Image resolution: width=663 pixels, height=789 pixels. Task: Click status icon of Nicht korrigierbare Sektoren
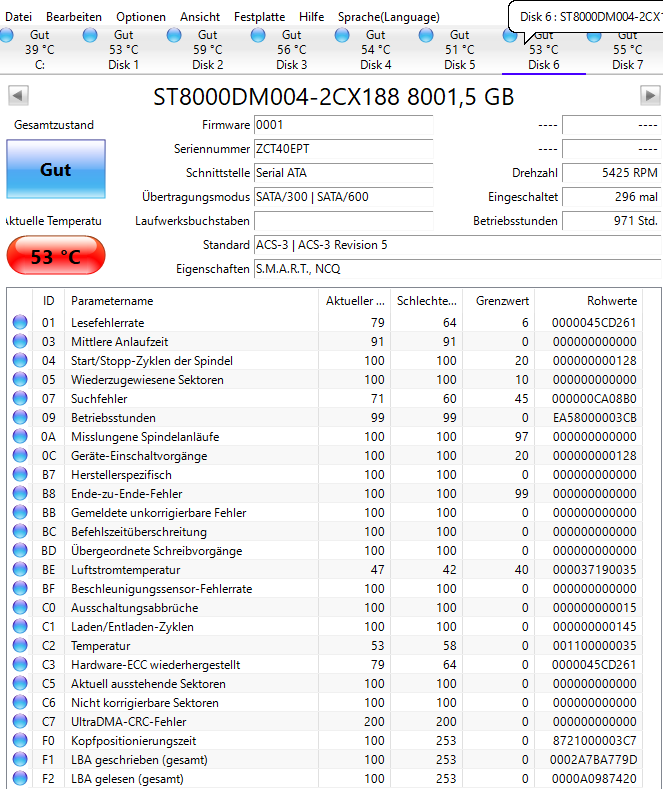(20, 702)
